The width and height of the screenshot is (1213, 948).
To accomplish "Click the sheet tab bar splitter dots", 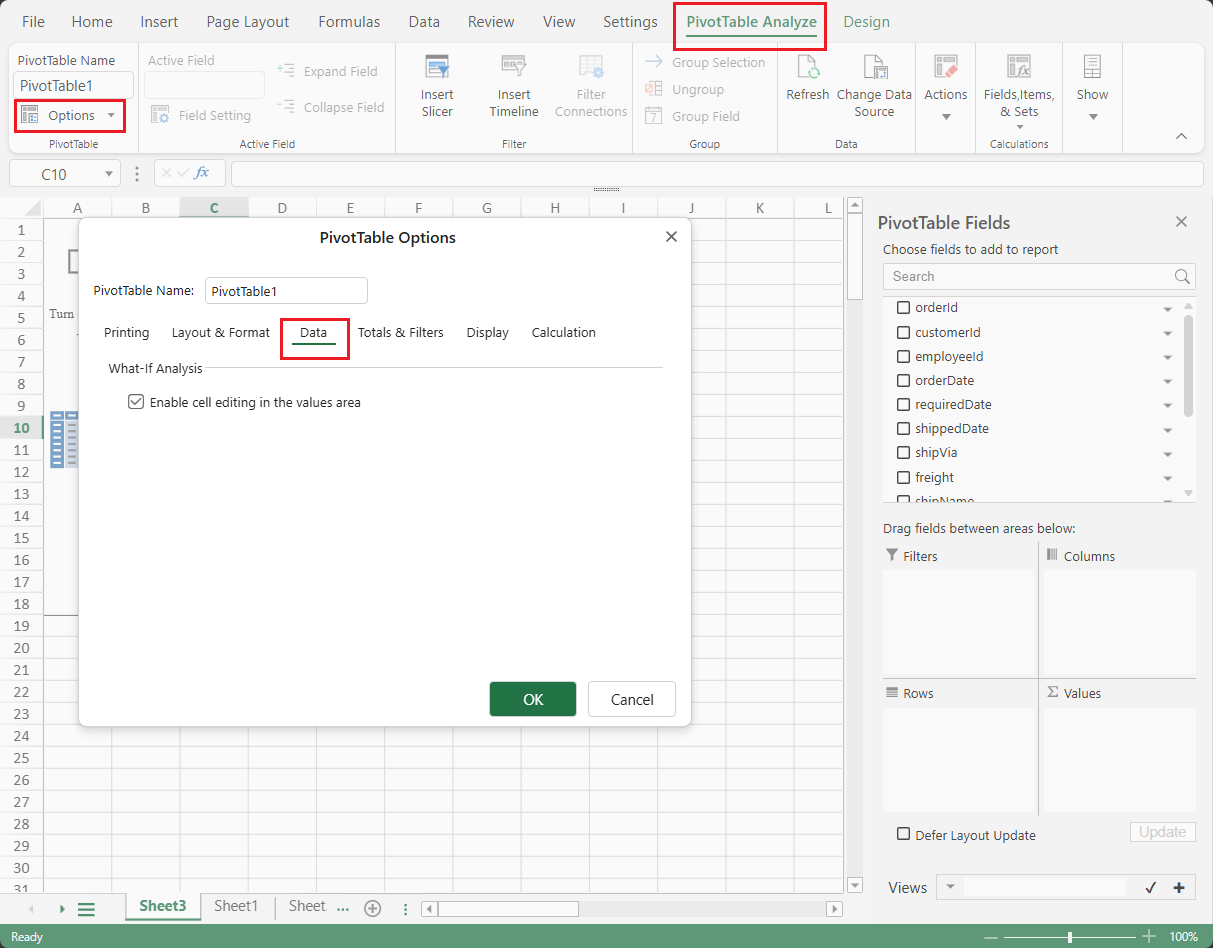I will pyautogui.click(x=405, y=909).
